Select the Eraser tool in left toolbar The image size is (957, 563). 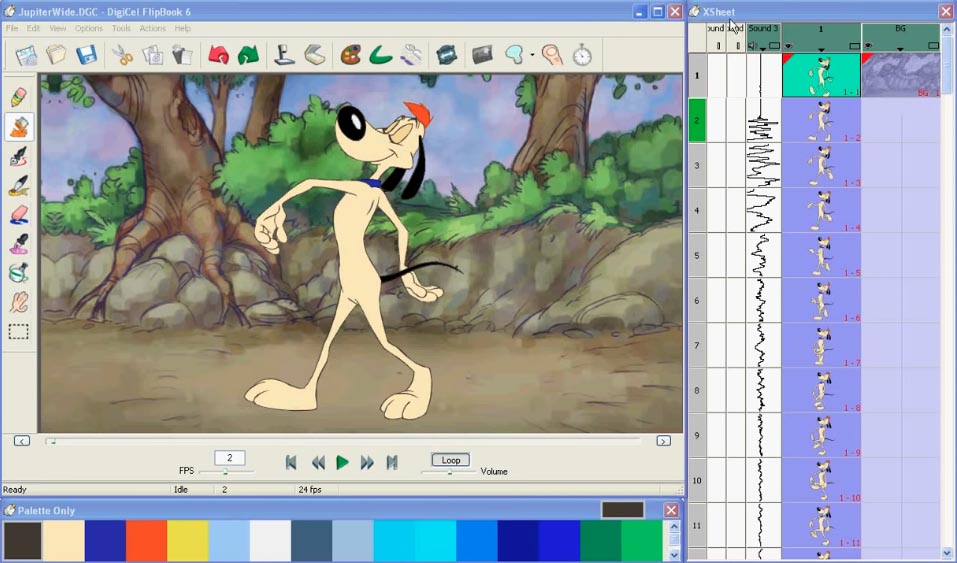point(18,215)
